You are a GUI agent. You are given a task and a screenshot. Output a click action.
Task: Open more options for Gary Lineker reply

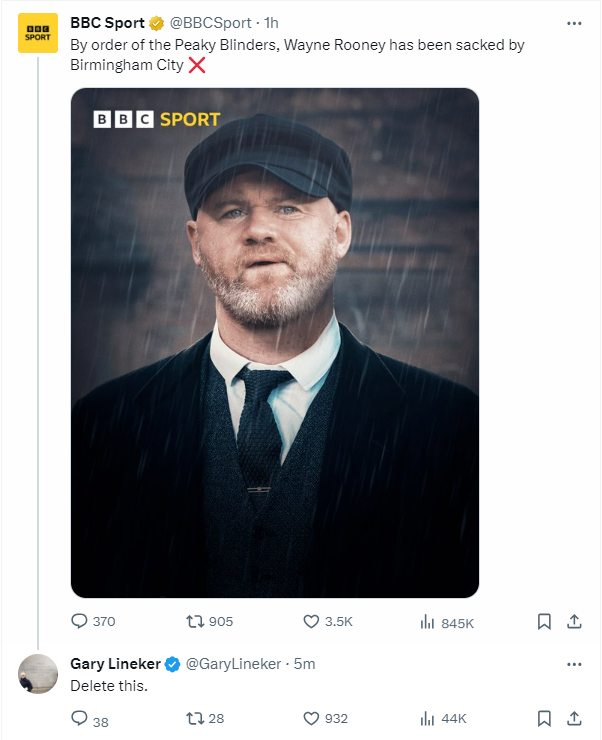click(573, 664)
